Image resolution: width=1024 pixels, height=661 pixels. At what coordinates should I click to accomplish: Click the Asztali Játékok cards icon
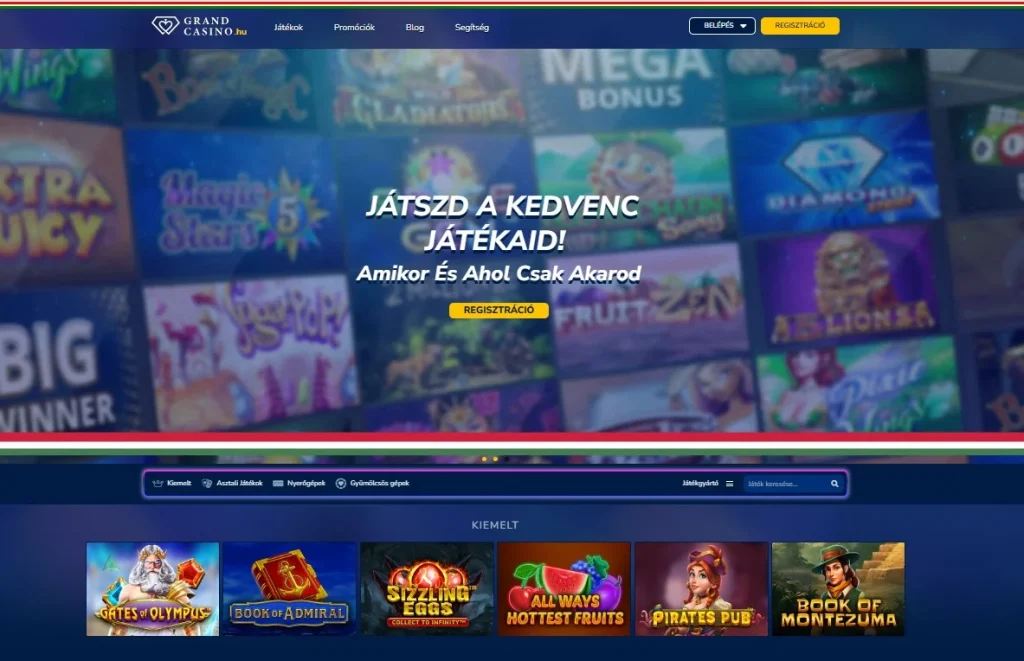[x=207, y=483]
